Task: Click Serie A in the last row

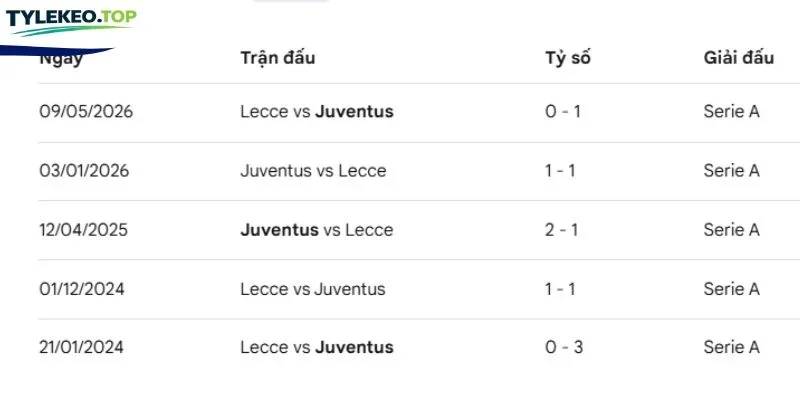Action: point(732,347)
